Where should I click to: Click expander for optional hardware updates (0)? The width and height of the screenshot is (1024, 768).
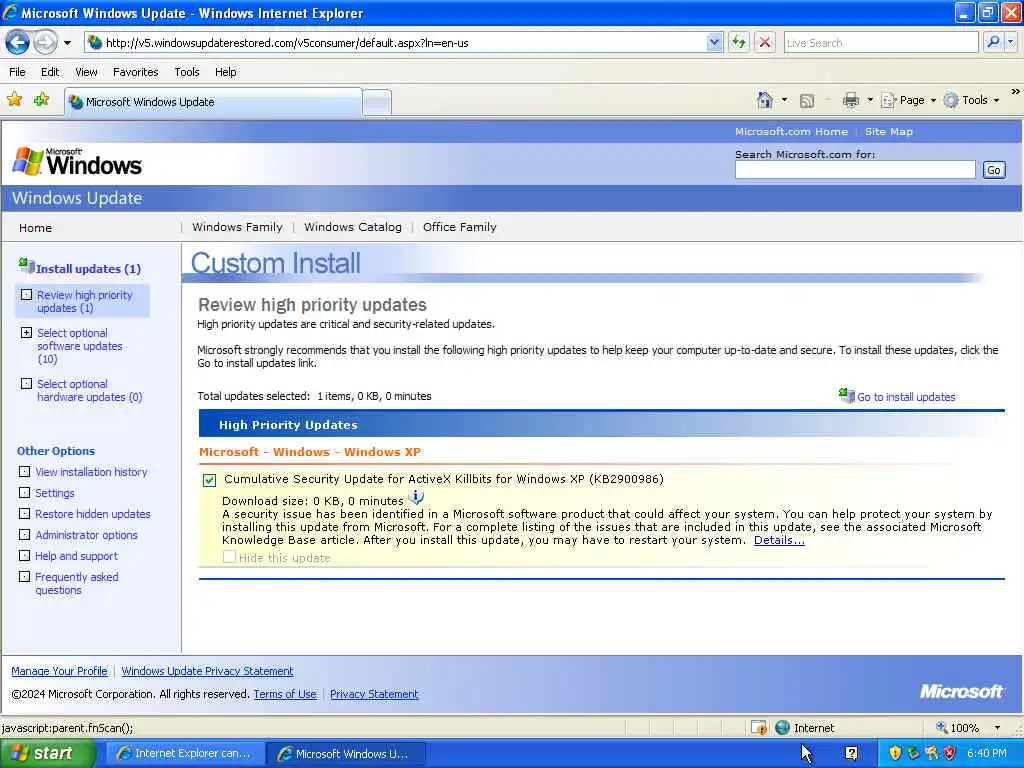pos(26,383)
